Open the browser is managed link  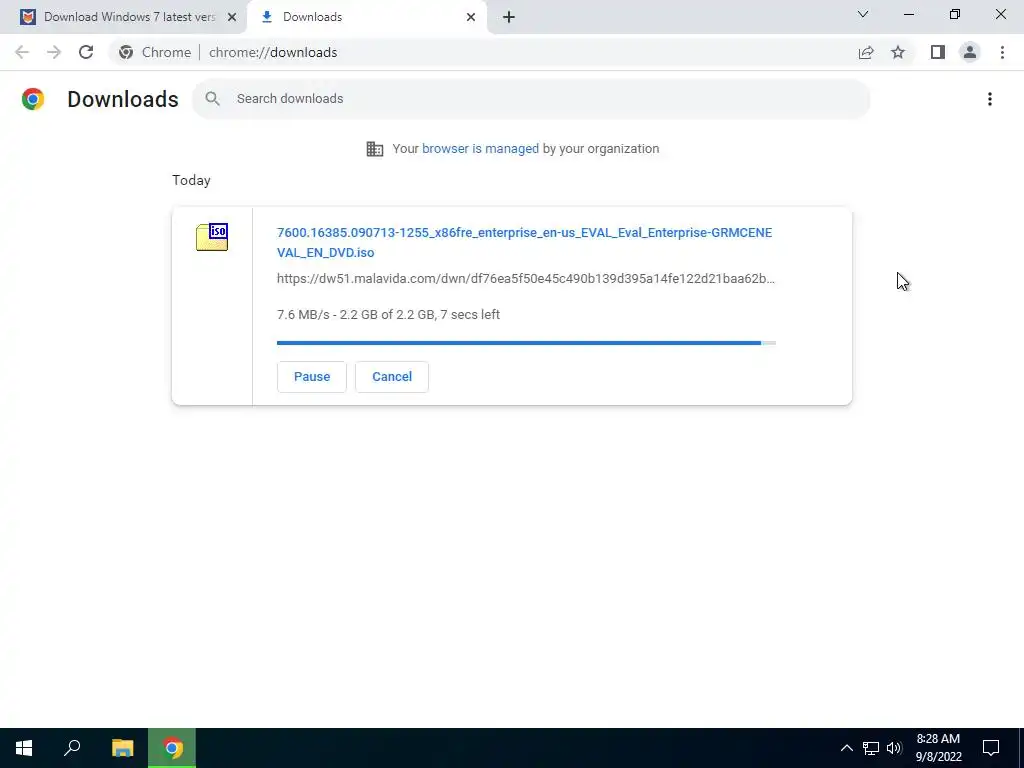480,149
